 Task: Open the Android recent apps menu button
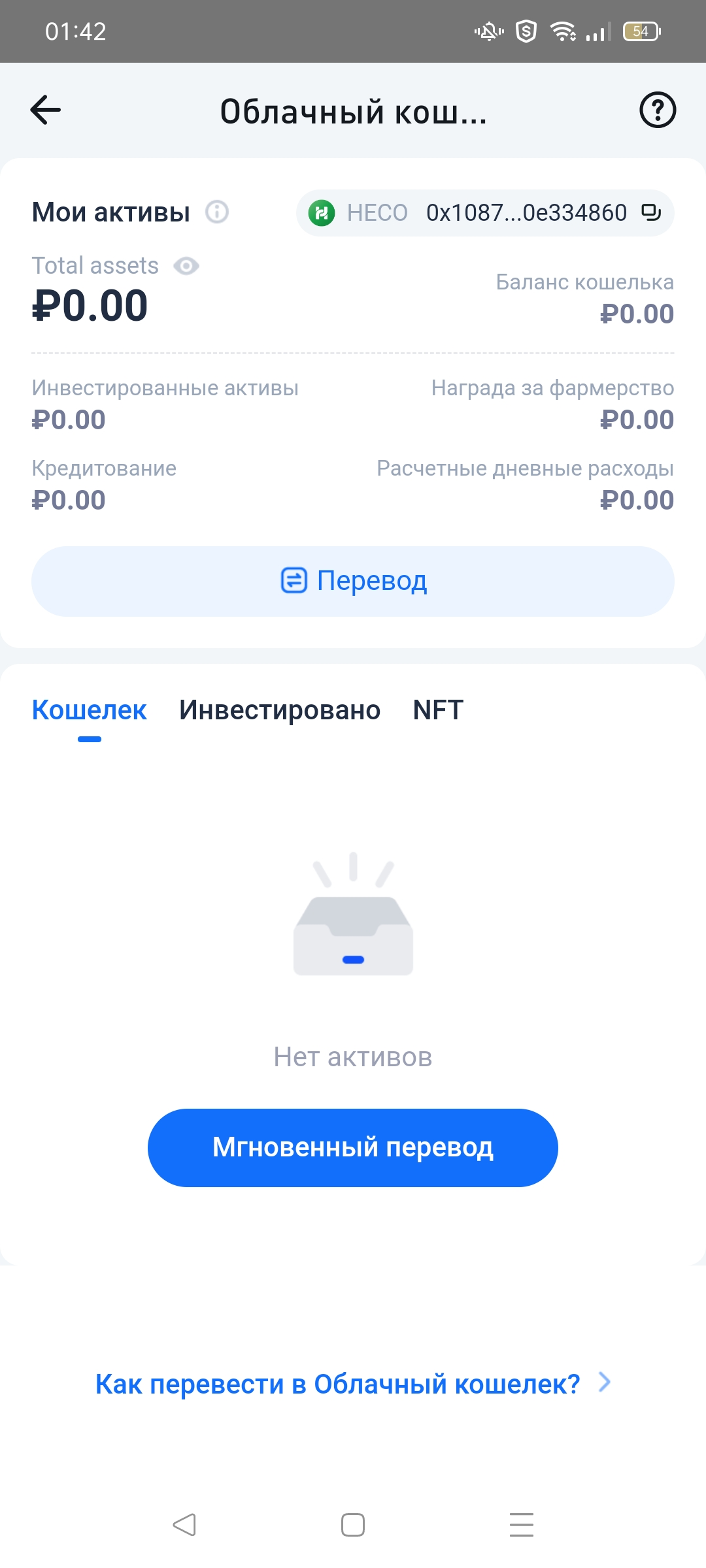pos(522,1525)
